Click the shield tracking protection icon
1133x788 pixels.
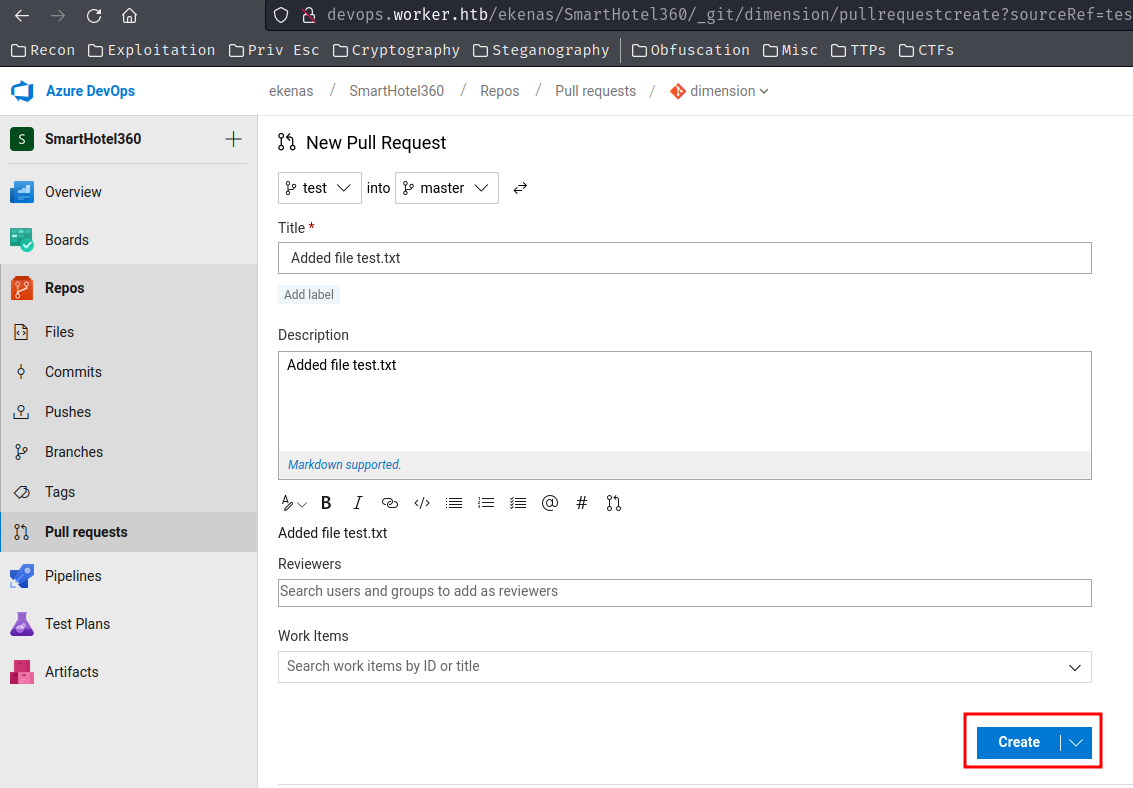point(281,15)
